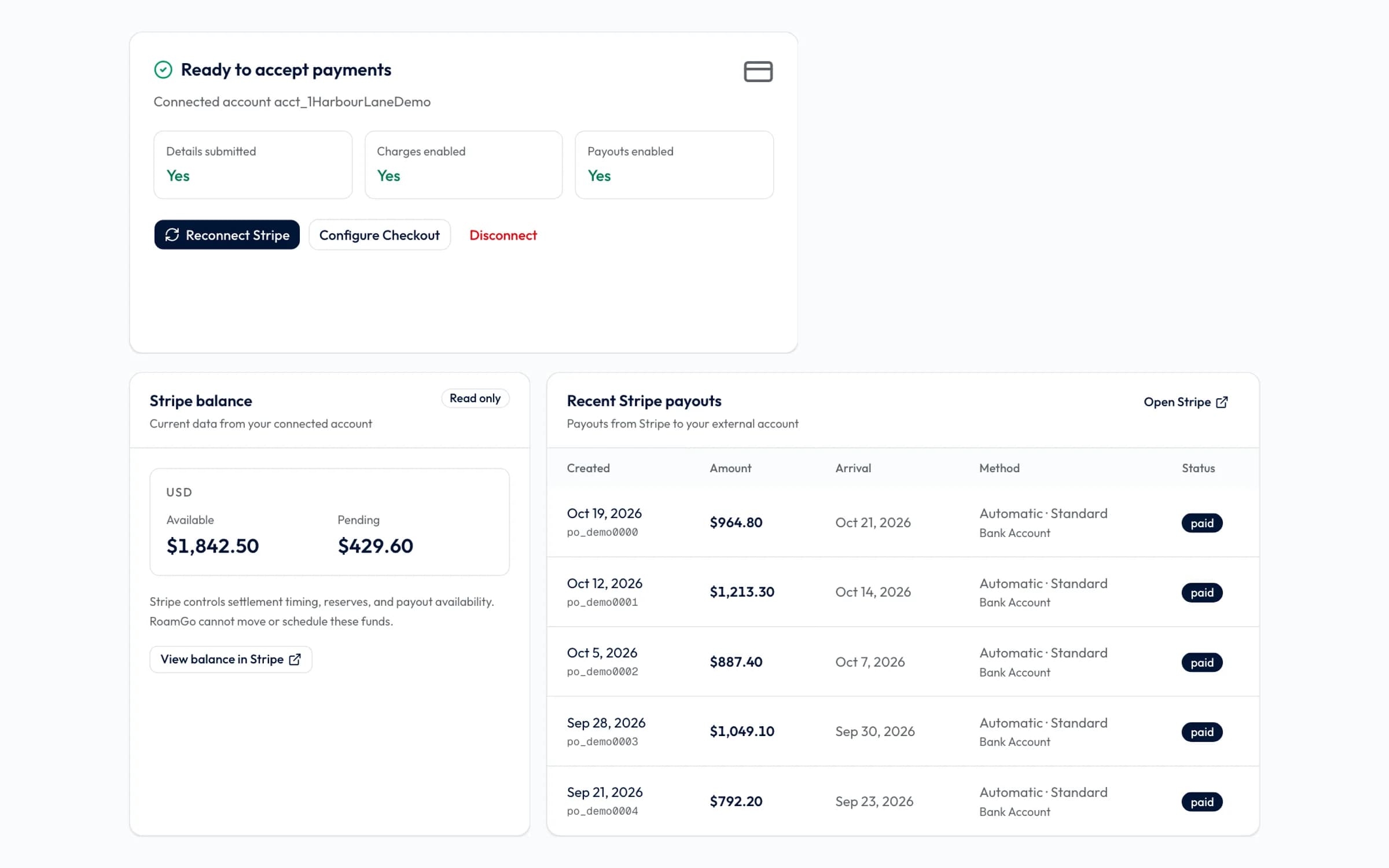This screenshot has height=868, width=1389.
Task: Click the credit card icon in payments card
Action: pyautogui.click(x=758, y=72)
